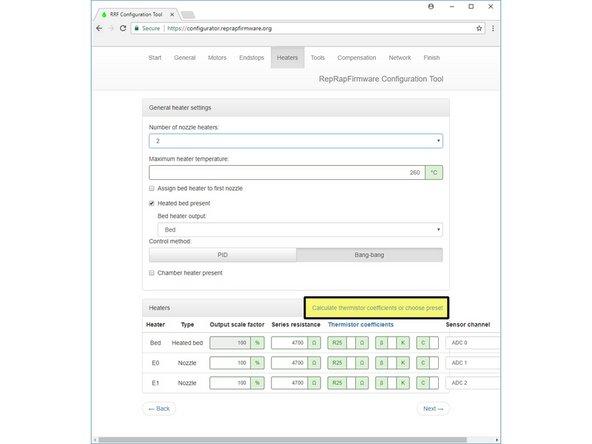Open the Chrome three-dot menu
Screen dimensions: 592x444
pyautogui.click(x=493, y=28)
